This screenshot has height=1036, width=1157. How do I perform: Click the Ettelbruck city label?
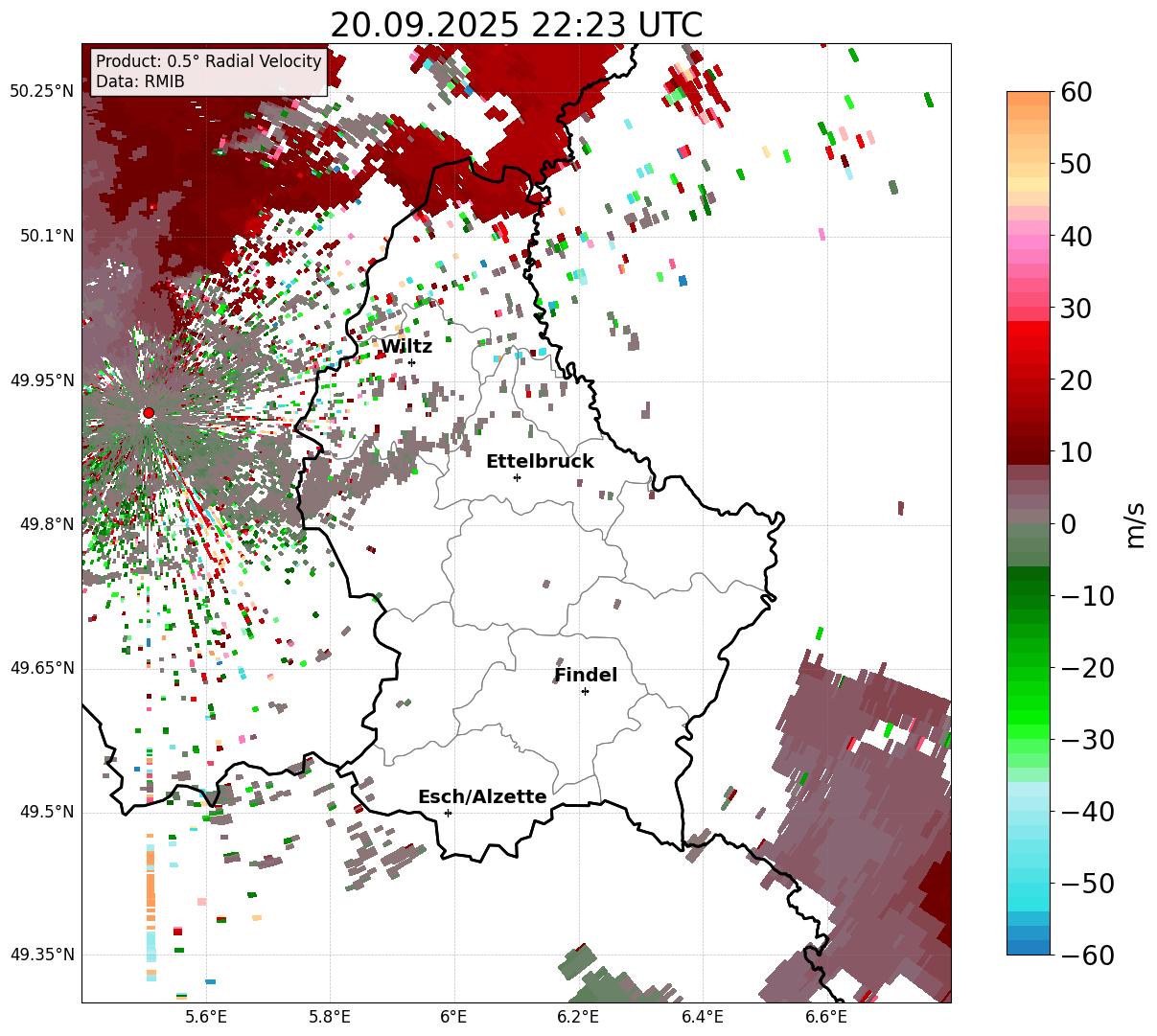tap(540, 462)
